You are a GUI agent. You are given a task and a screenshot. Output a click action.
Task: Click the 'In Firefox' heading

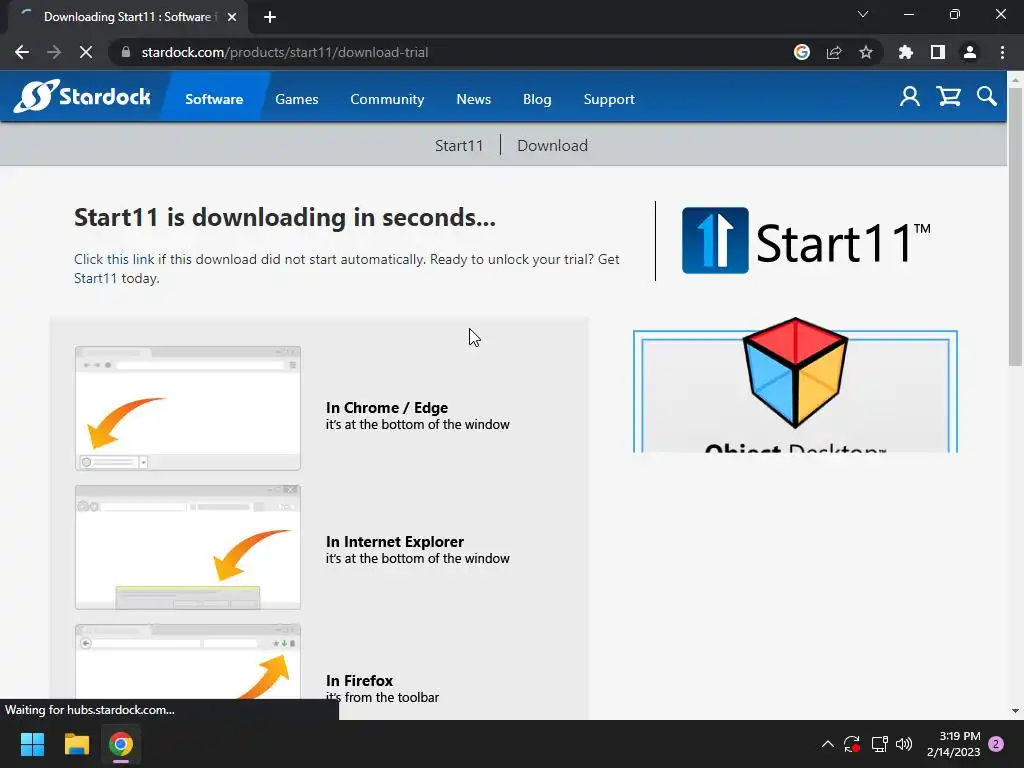point(359,680)
